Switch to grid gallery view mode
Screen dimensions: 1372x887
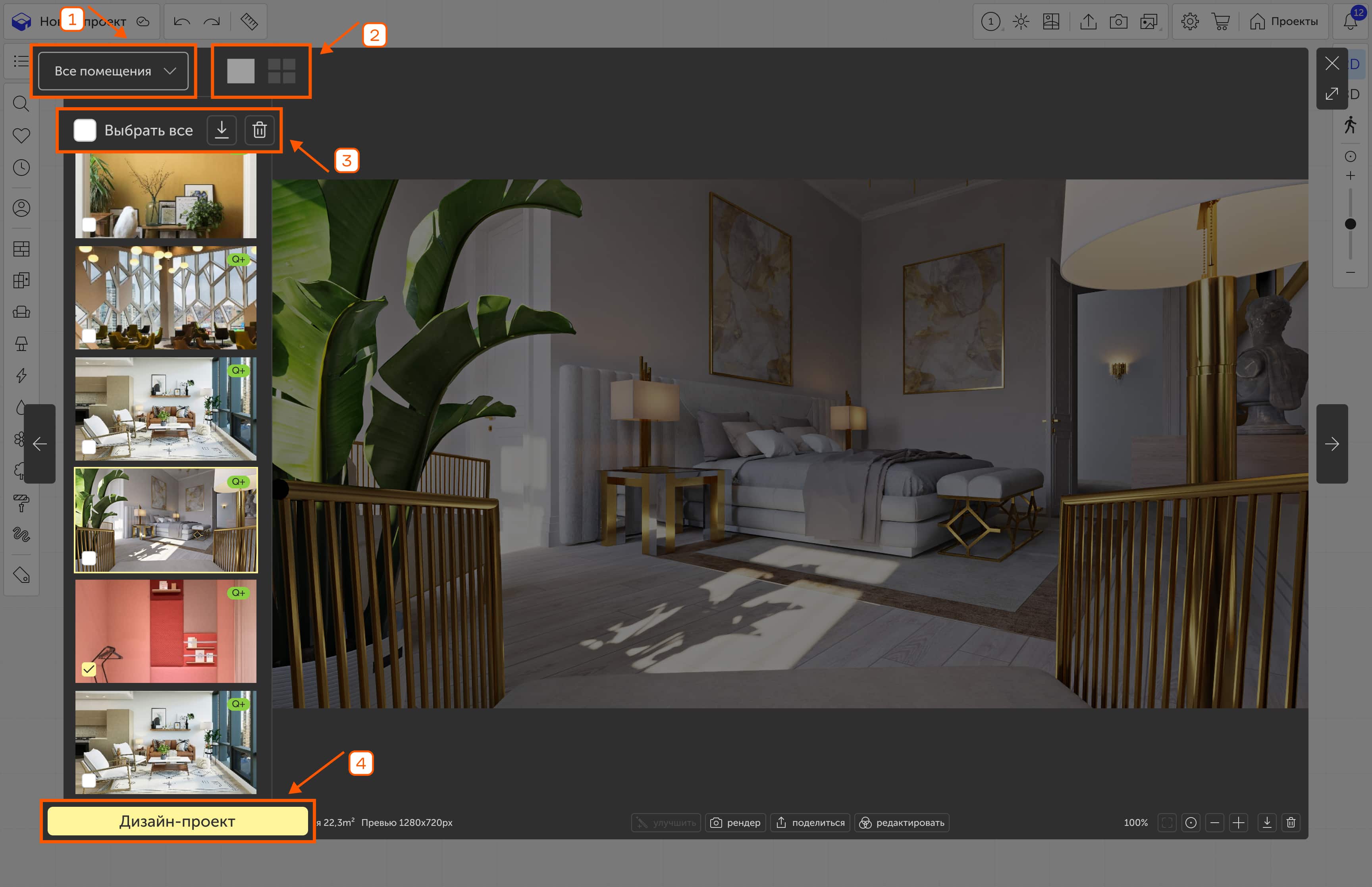pos(281,71)
